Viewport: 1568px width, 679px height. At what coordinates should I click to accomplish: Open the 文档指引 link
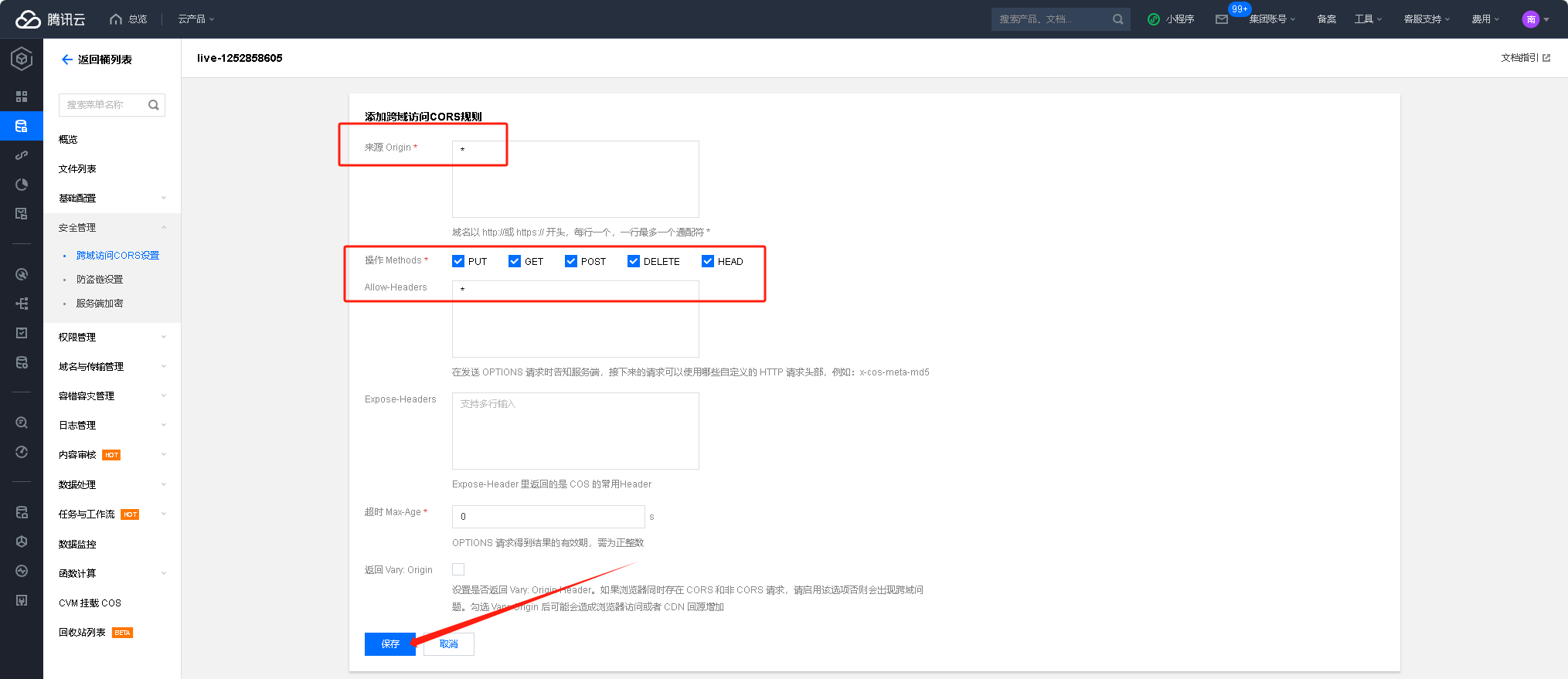tap(1519, 58)
